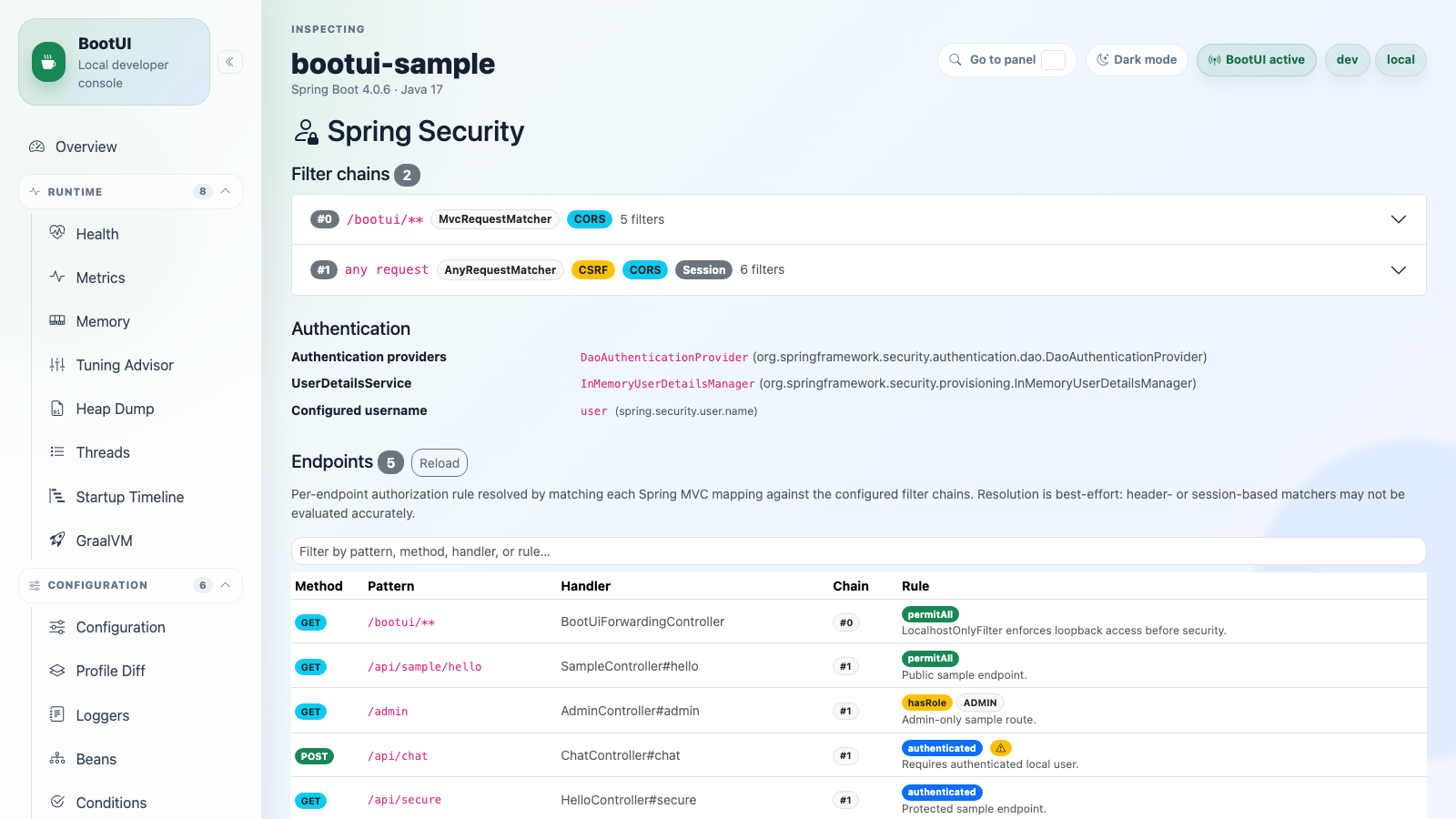Click the Pattern column header

391,586
